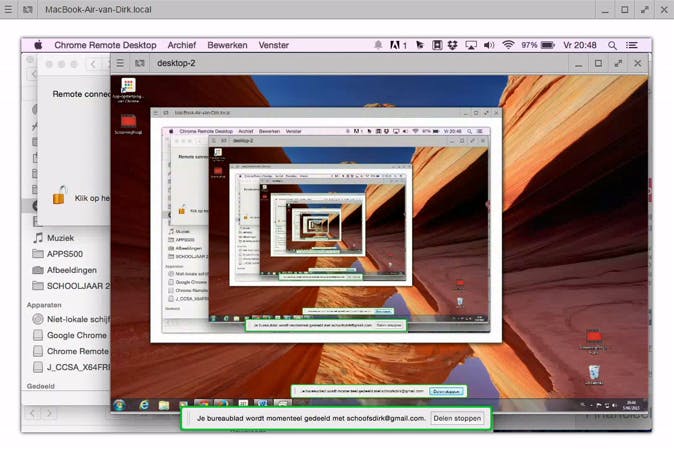Switch to Word in the Windows taskbar

[262, 405]
